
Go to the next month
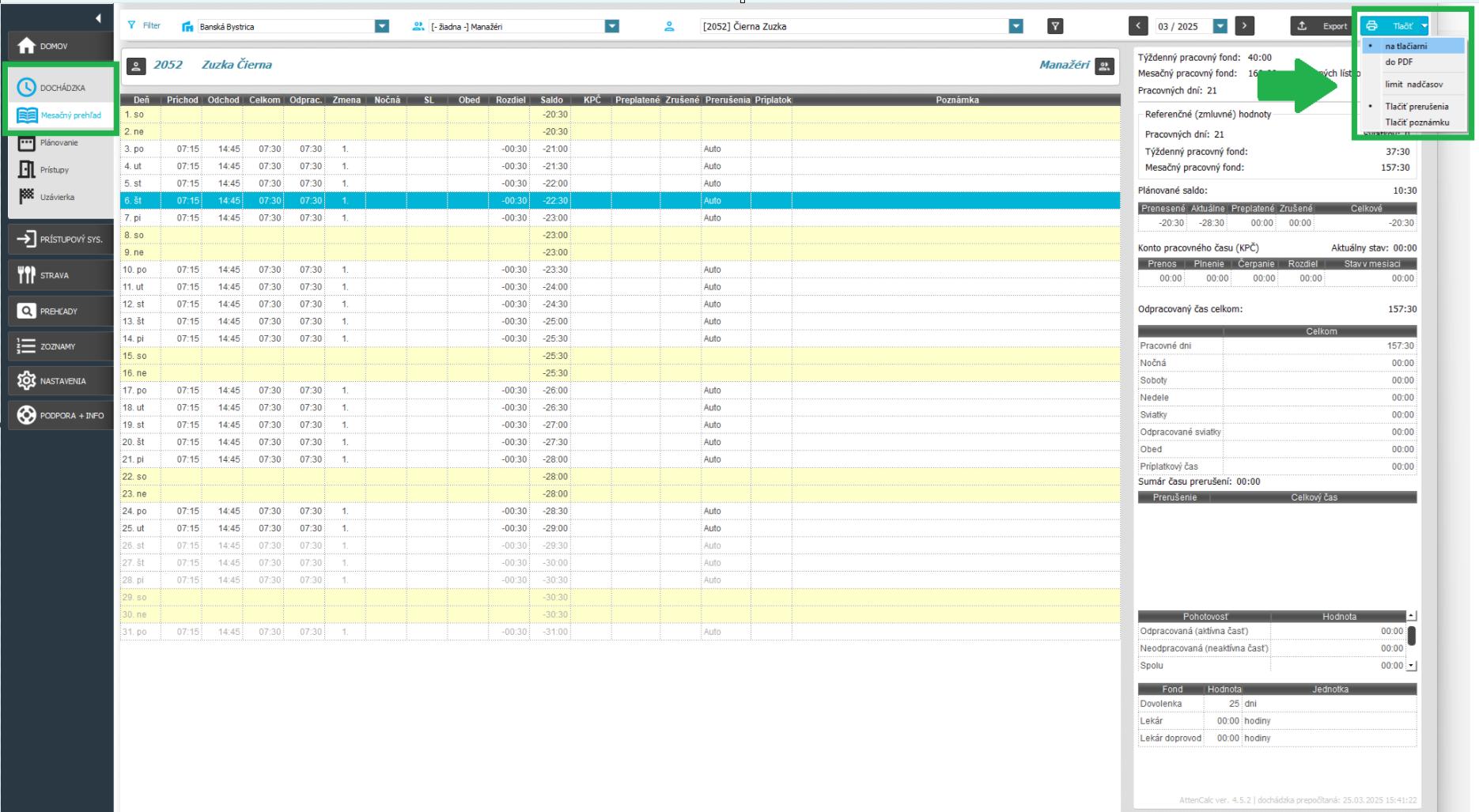click(x=1244, y=26)
